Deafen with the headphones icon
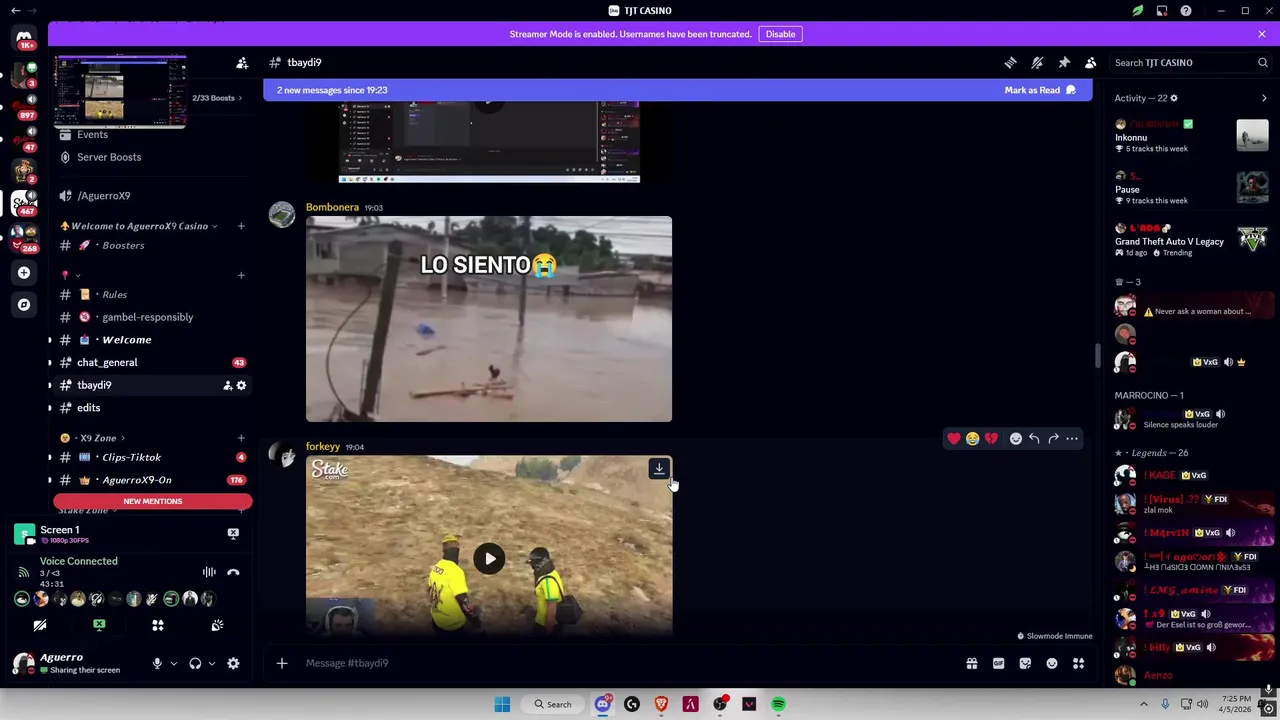 (x=195, y=664)
